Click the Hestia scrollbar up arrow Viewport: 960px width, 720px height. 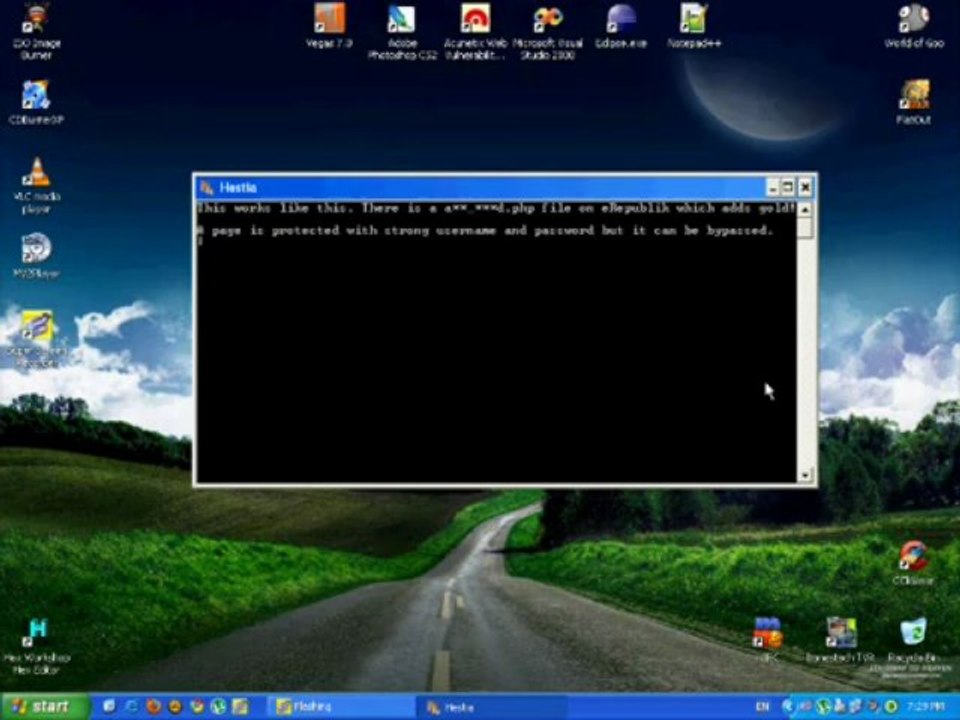[x=805, y=209]
